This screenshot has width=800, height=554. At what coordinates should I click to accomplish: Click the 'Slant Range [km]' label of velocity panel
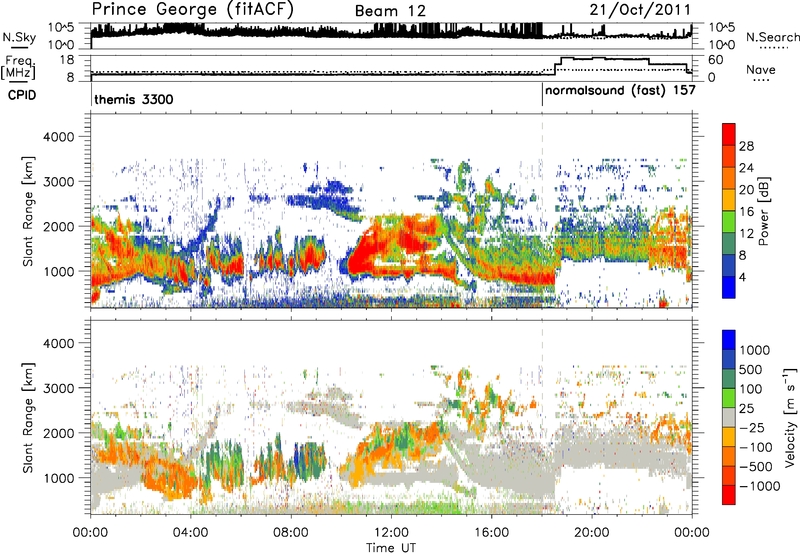pos(28,417)
